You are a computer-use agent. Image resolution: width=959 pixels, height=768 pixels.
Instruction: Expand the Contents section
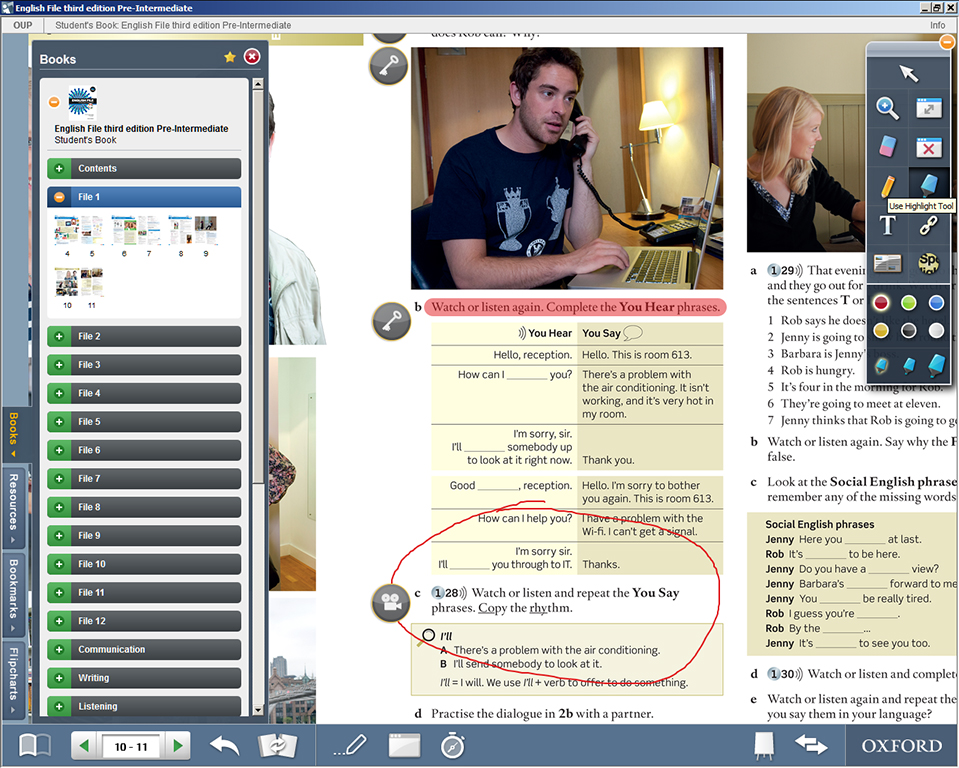[x=60, y=168]
